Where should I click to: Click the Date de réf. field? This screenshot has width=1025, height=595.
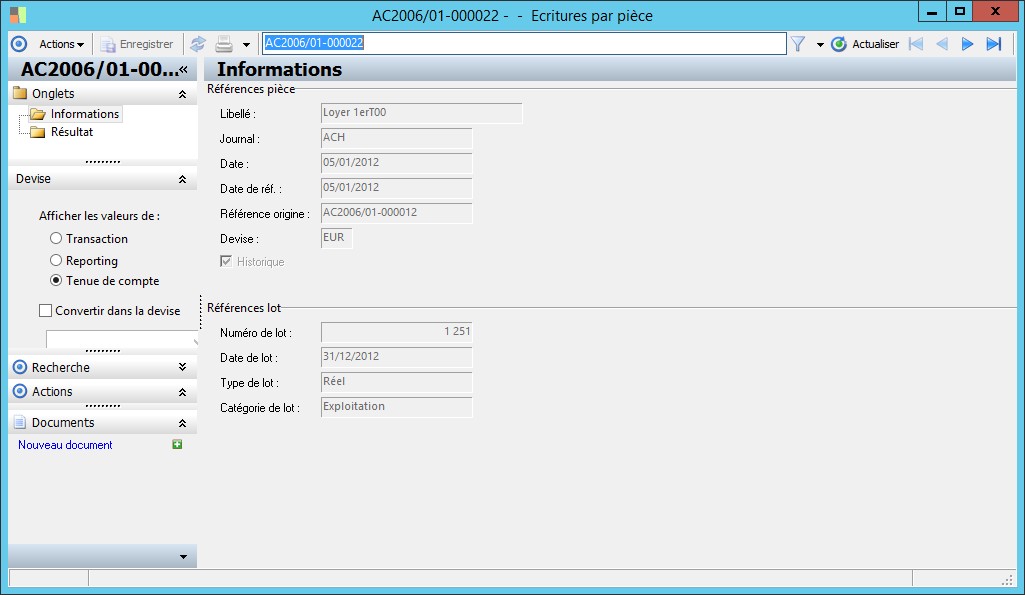pyautogui.click(x=396, y=188)
